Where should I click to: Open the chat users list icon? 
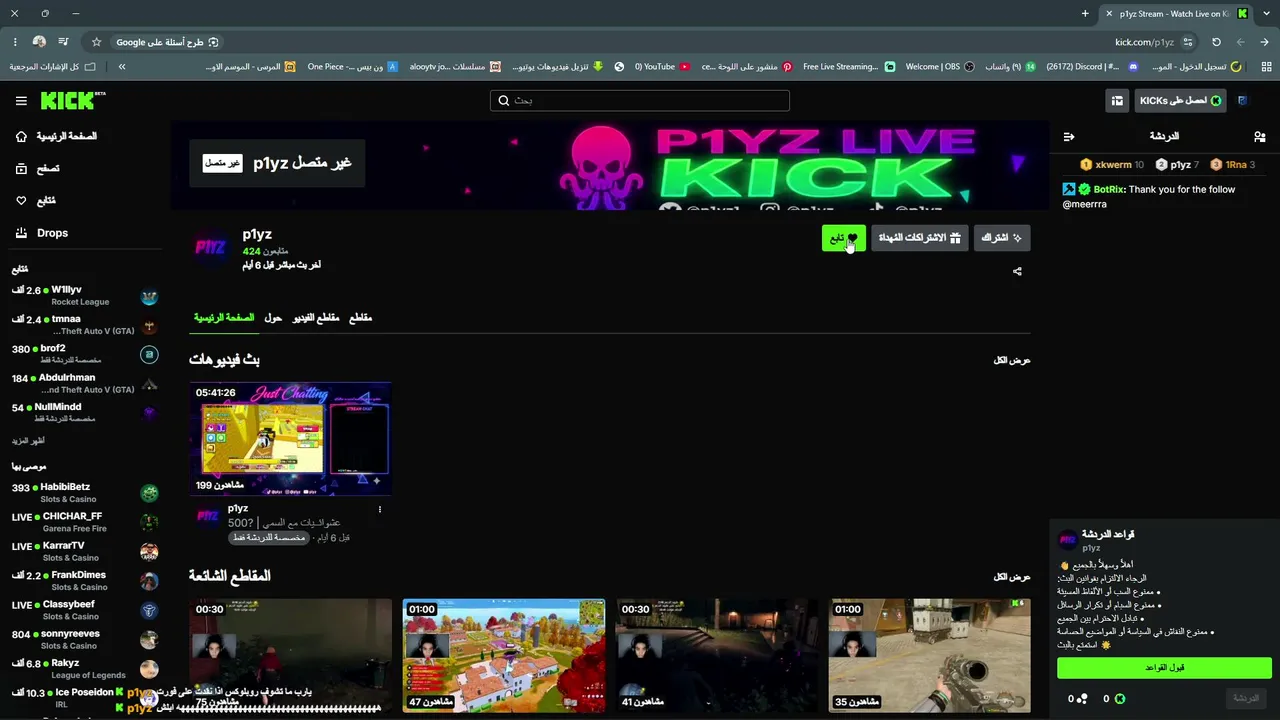[1259, 136]
